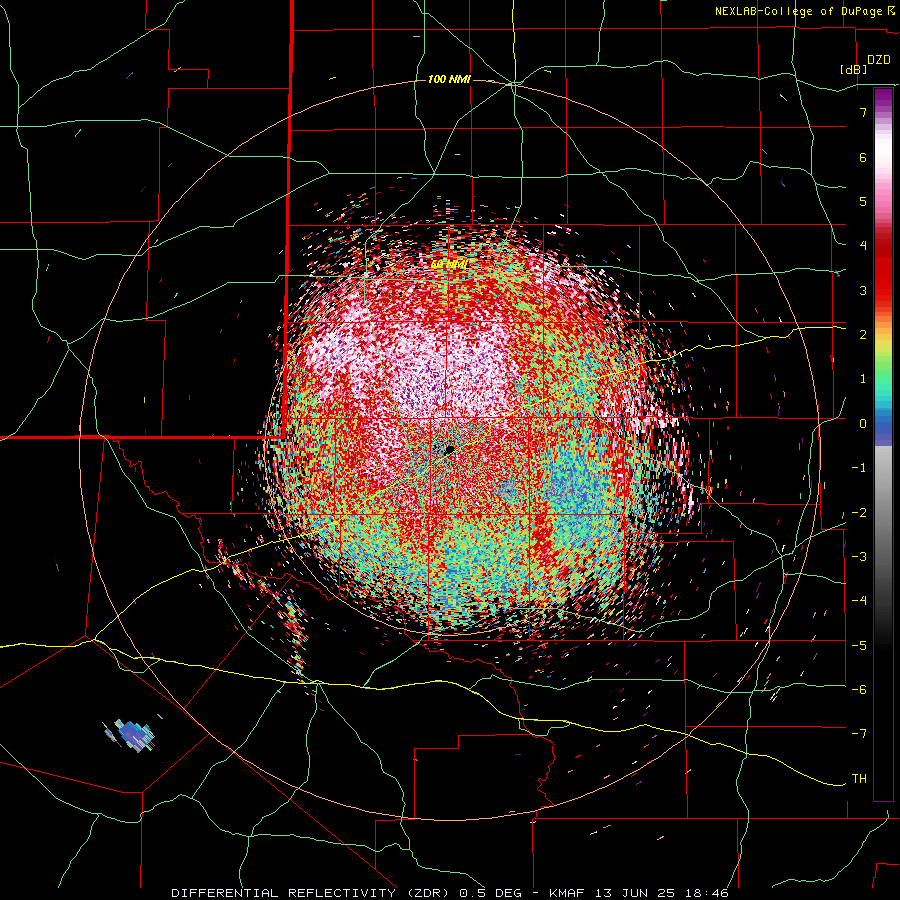
Task: Click the 1 value on color scale
Action: 863,379
